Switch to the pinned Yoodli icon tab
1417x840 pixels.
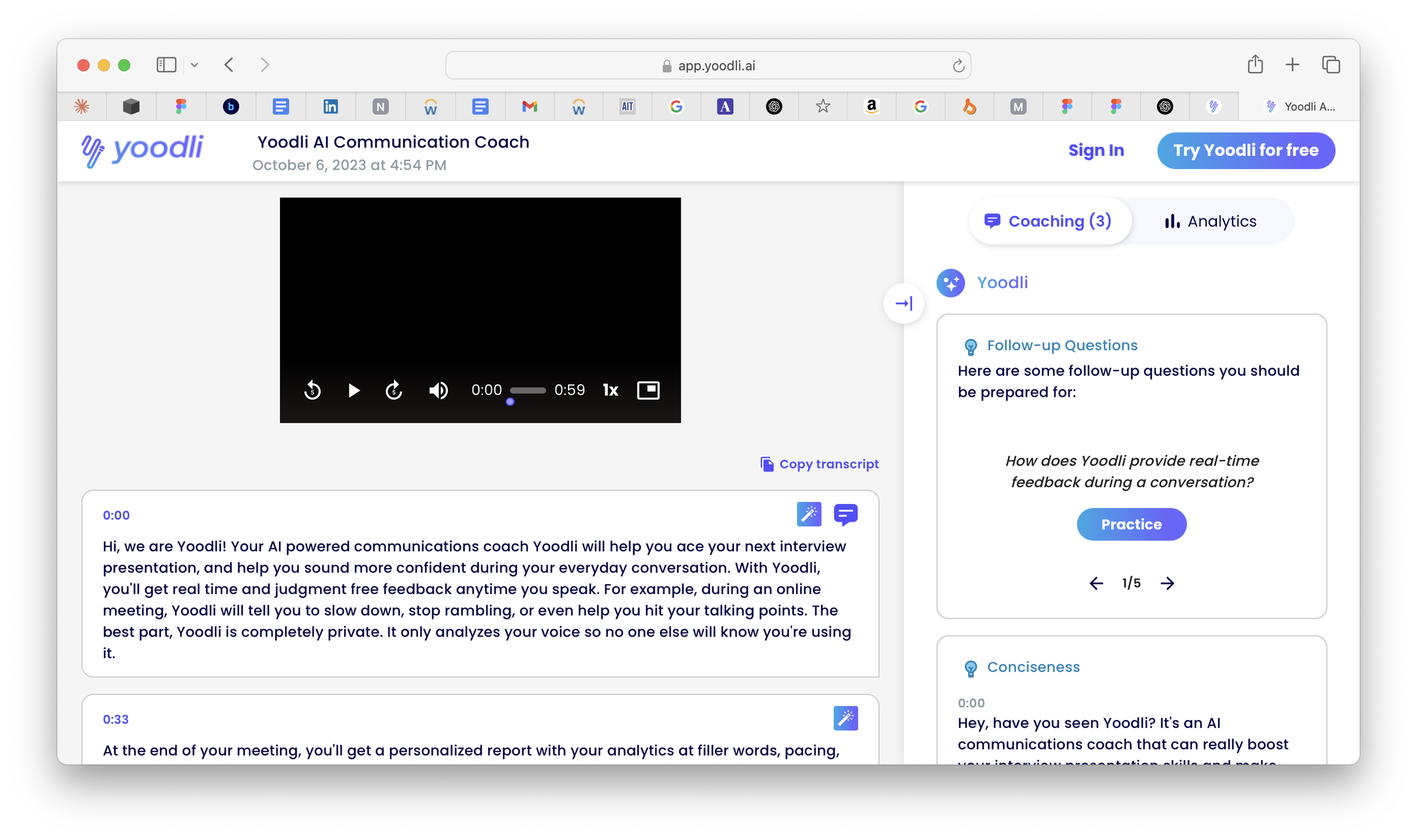[x=1214, y=106]
